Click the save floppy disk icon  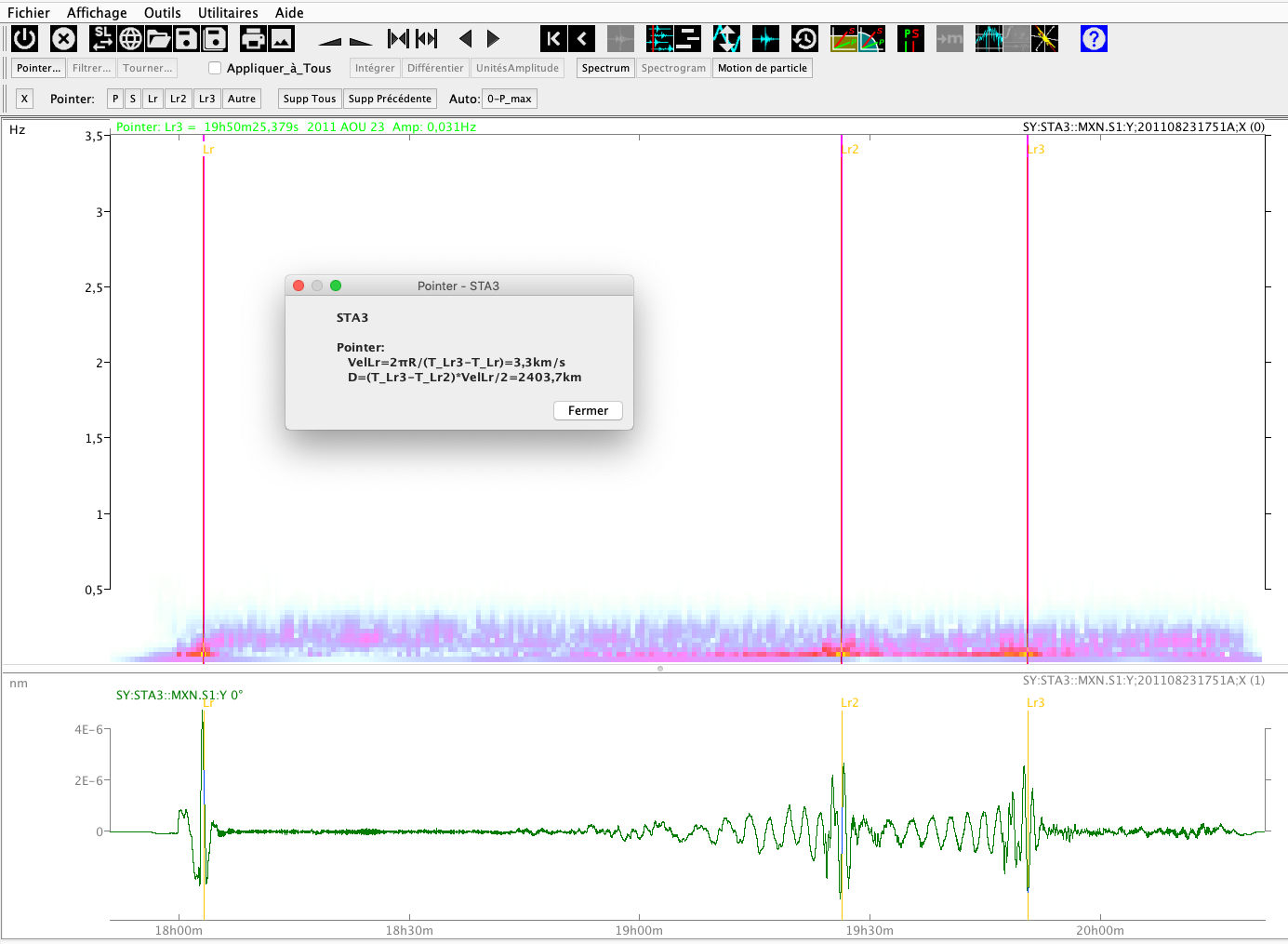pyautogui.click(x=187, y=39)
